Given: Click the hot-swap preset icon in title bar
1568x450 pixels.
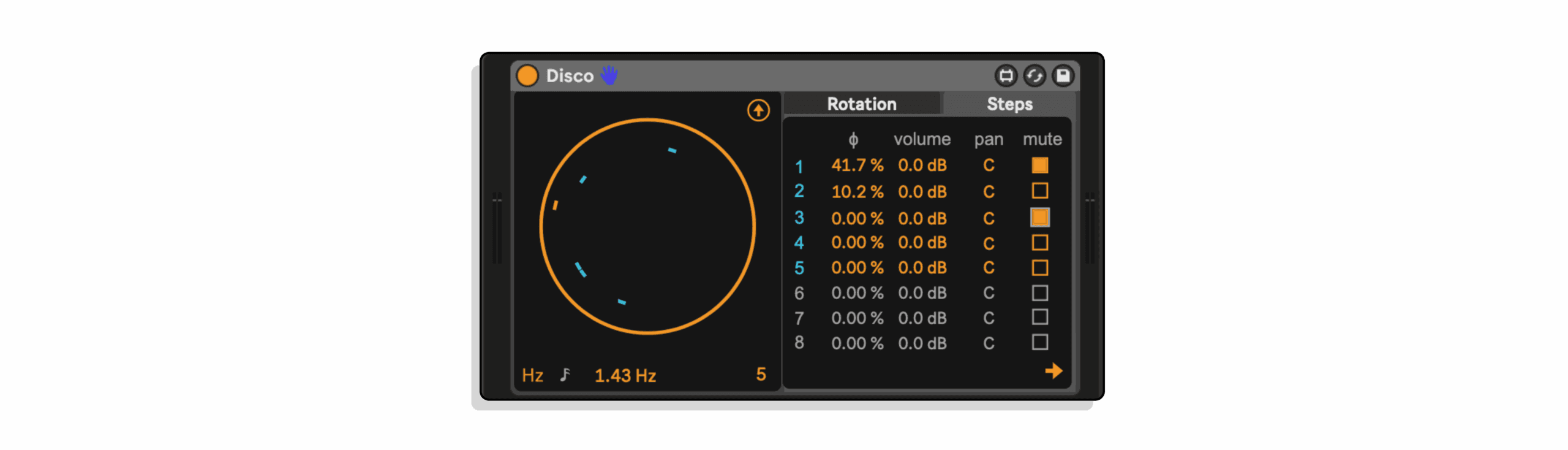Looking at the screenshot, I should coord(1005,75).
